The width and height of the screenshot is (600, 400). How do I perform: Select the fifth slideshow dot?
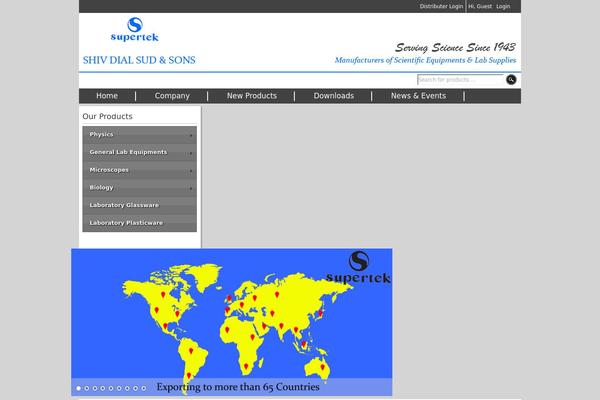tap(111, 388)
